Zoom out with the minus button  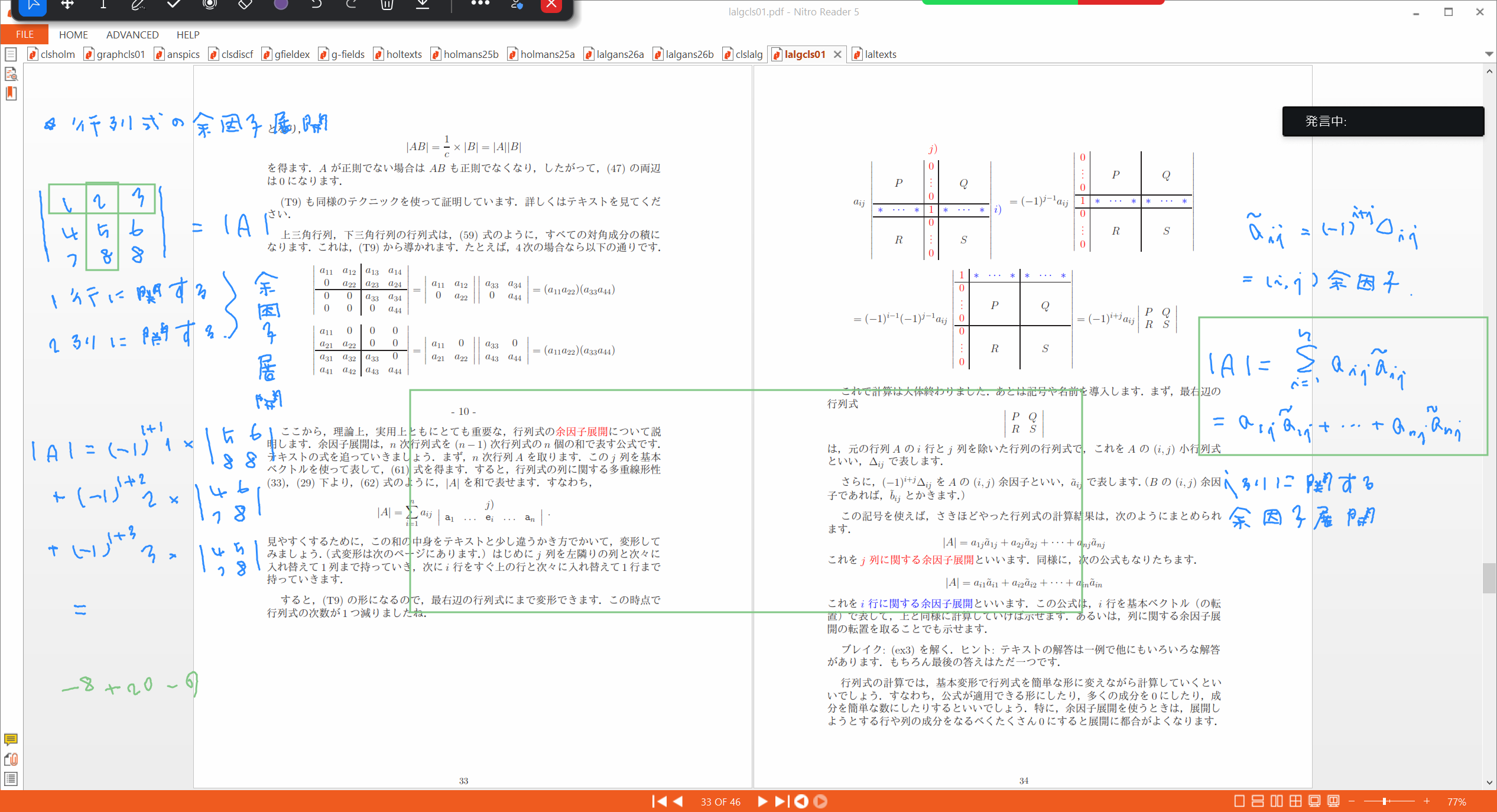[1351, 801]
